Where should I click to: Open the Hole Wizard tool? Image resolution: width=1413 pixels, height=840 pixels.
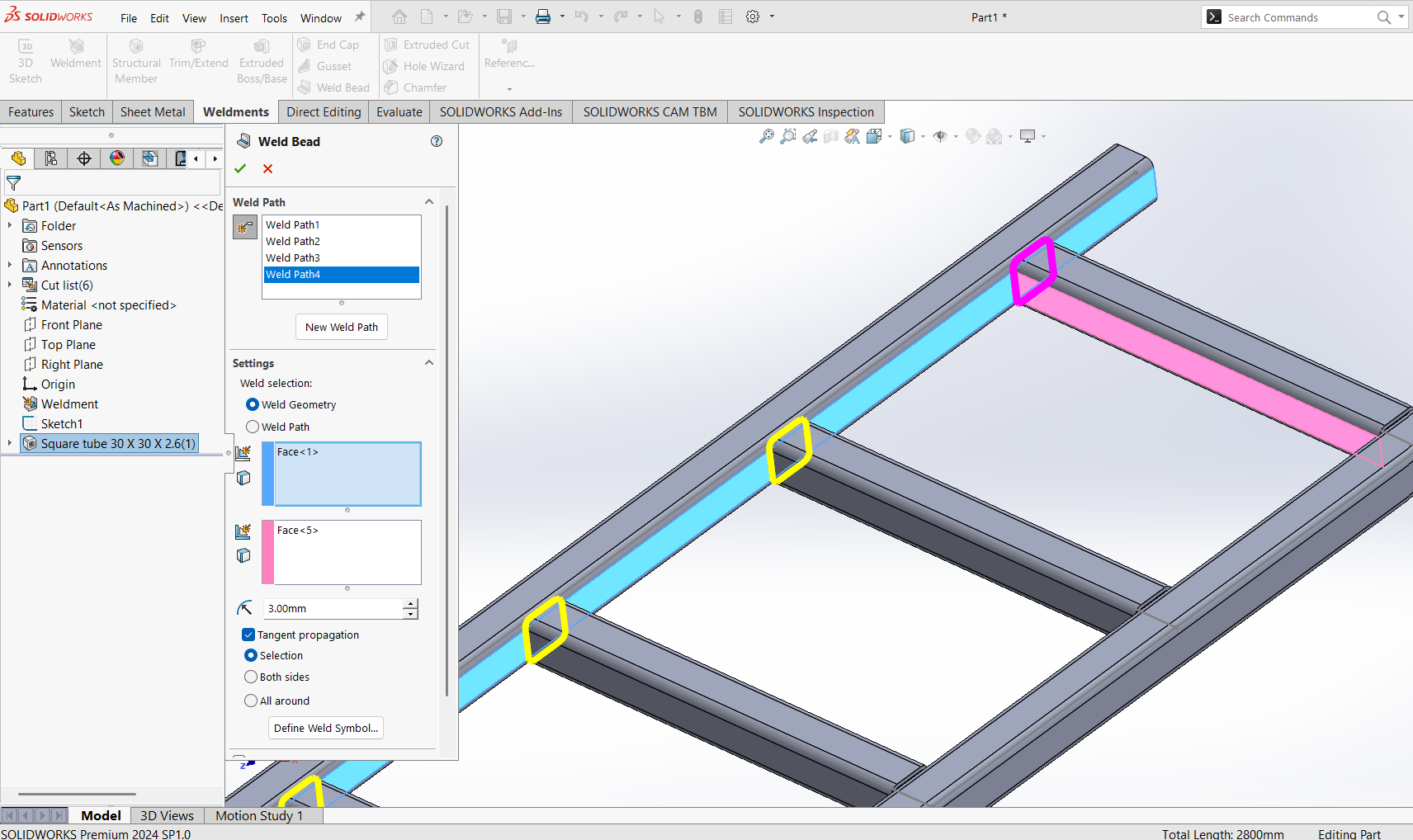coord(424,66)
